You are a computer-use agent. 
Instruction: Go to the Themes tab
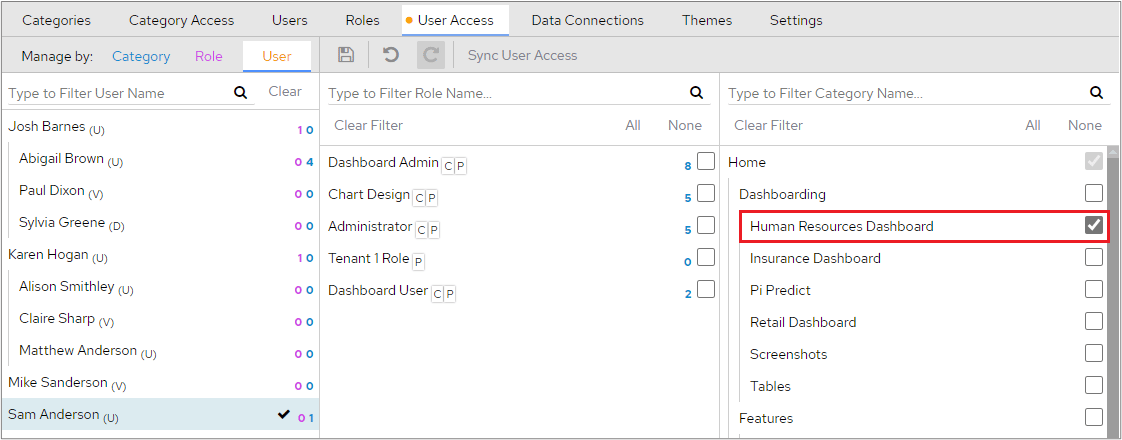click(x=707, y=20)
